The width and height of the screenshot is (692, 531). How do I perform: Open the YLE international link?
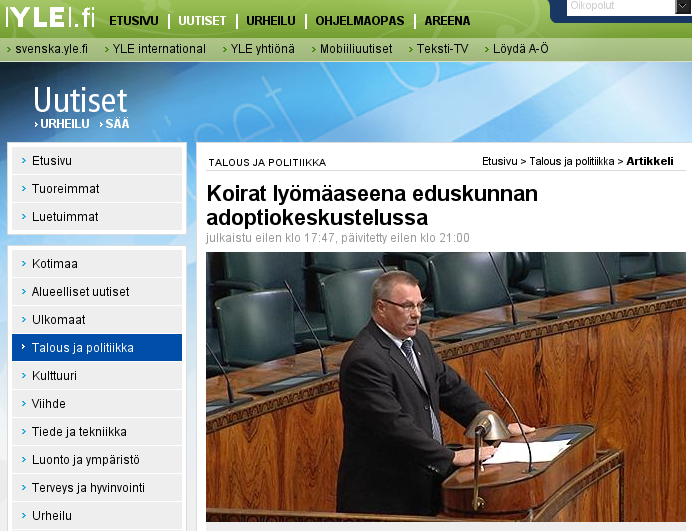click(x=158, y=49)
